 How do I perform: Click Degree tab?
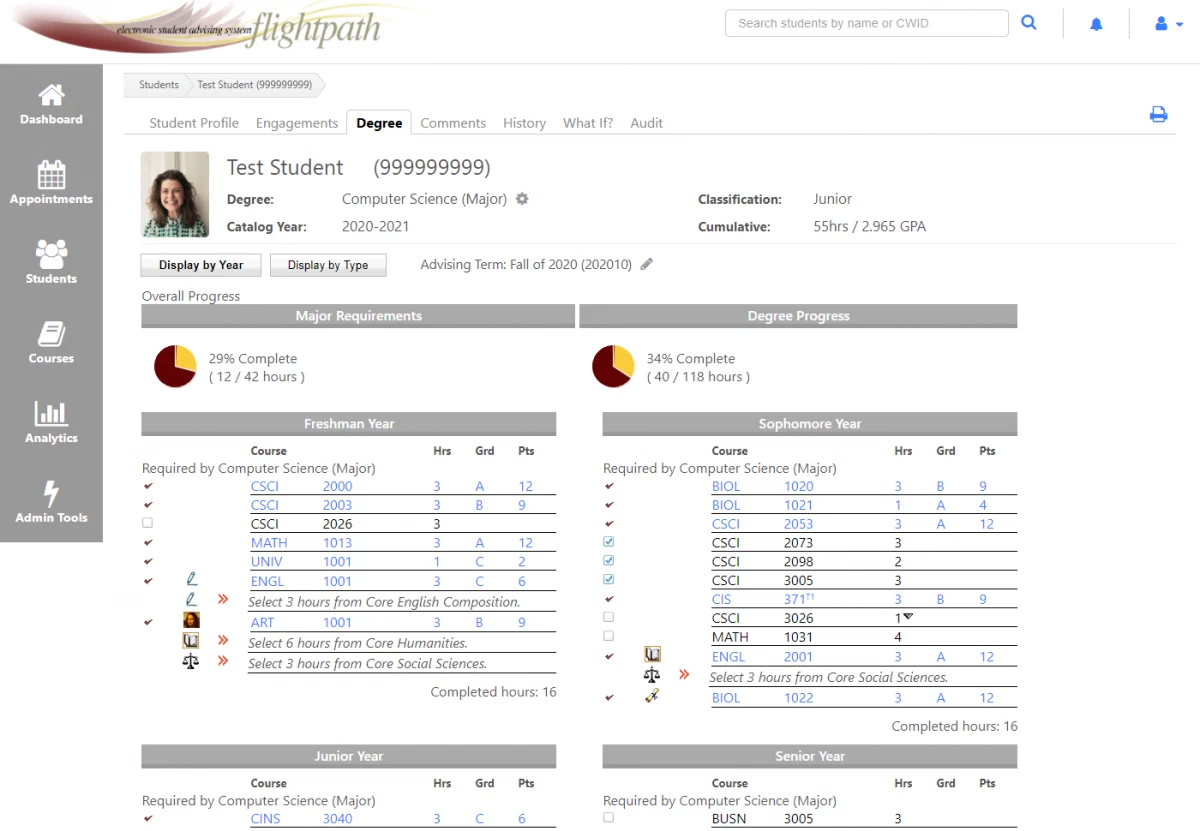(379, 123)
